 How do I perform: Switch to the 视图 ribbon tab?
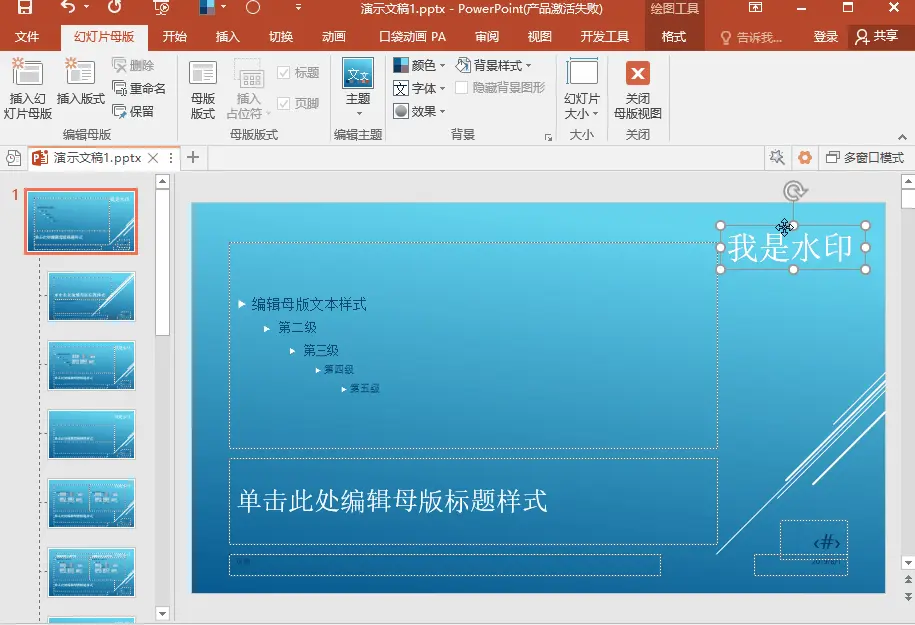538,35
